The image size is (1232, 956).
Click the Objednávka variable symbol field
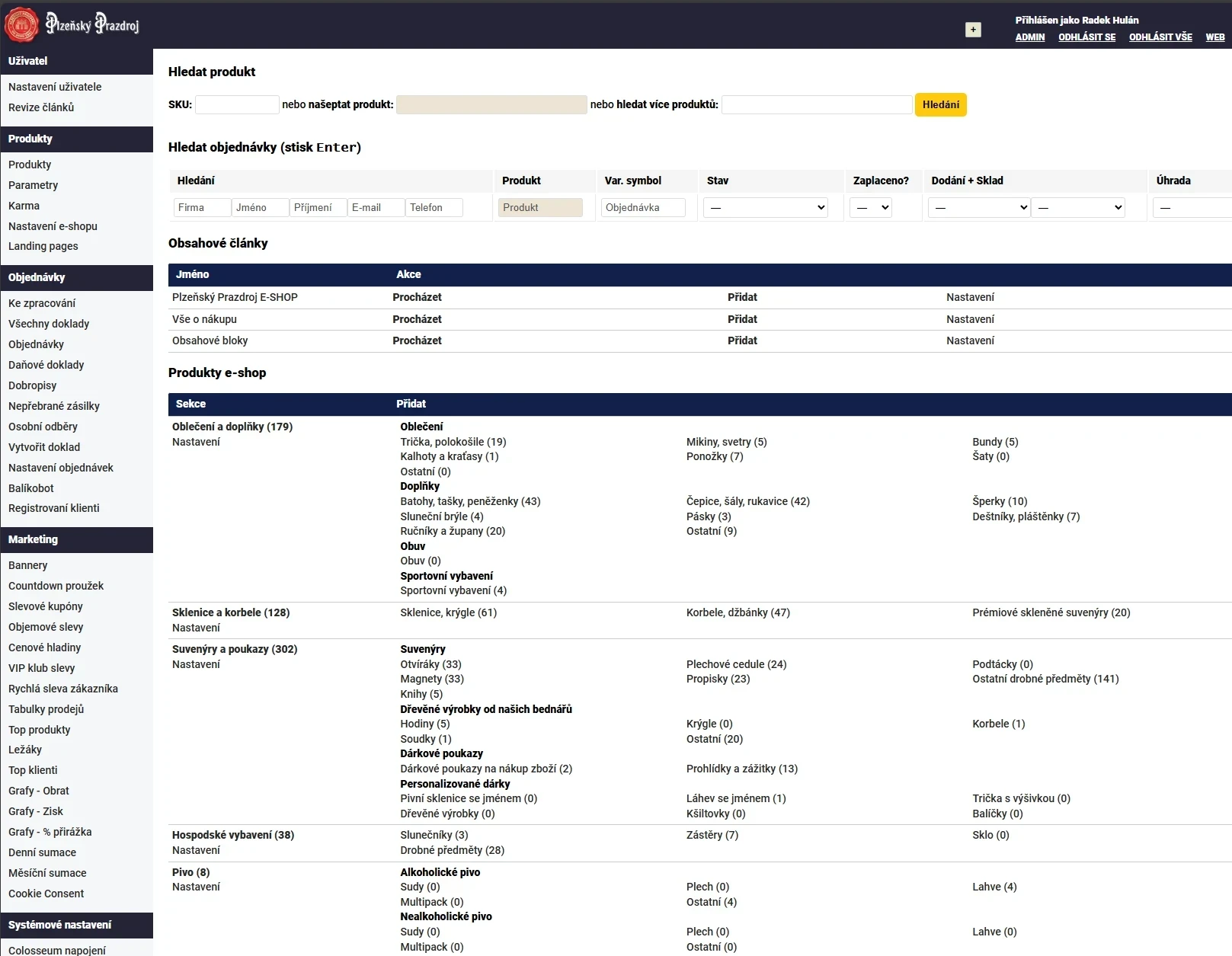pos(643,207)
